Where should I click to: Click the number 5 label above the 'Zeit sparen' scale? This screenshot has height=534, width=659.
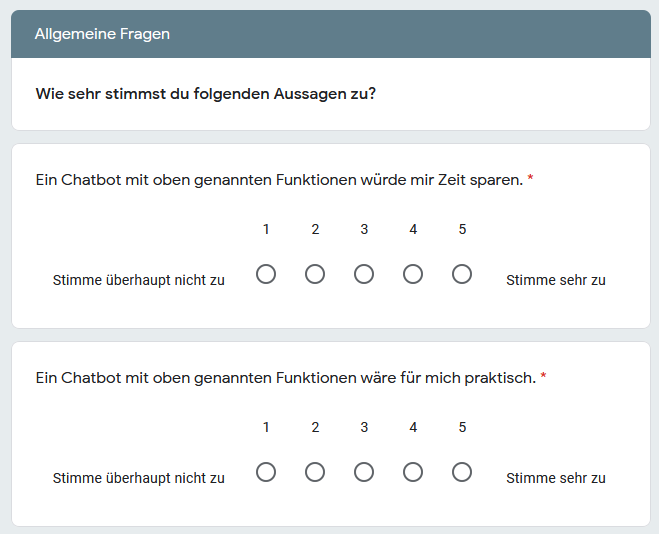coord(462,229)
